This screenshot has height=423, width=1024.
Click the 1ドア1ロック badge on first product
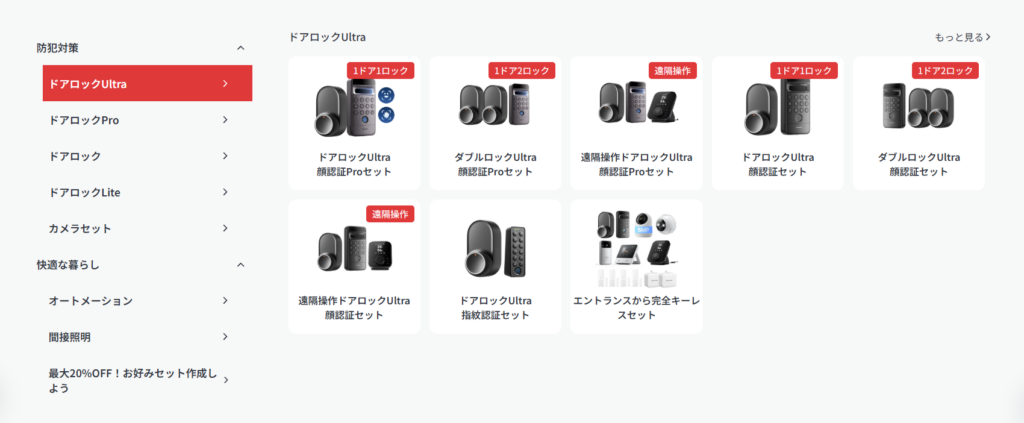380,70
